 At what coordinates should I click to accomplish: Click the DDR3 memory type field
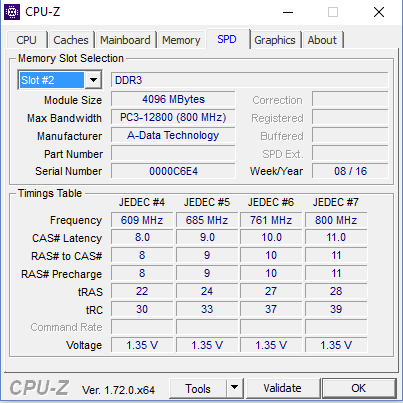250,80
